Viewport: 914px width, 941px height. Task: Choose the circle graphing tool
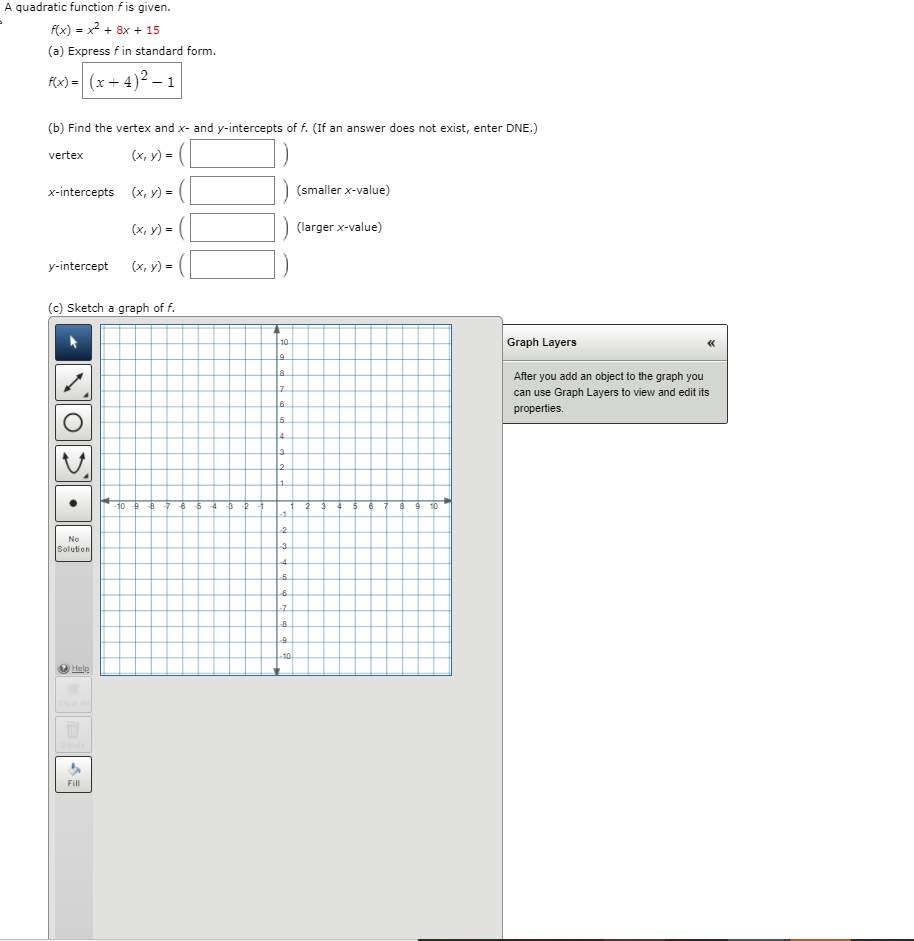coord(72,422)
